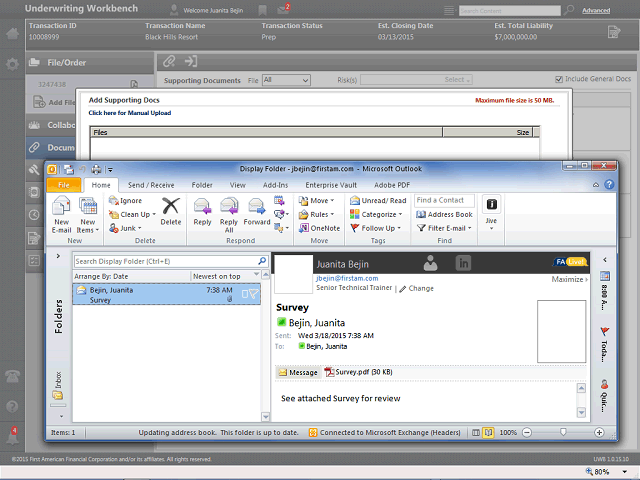
Task: Click the Print quick access icon in Outlook
Action: click(96, 169)
